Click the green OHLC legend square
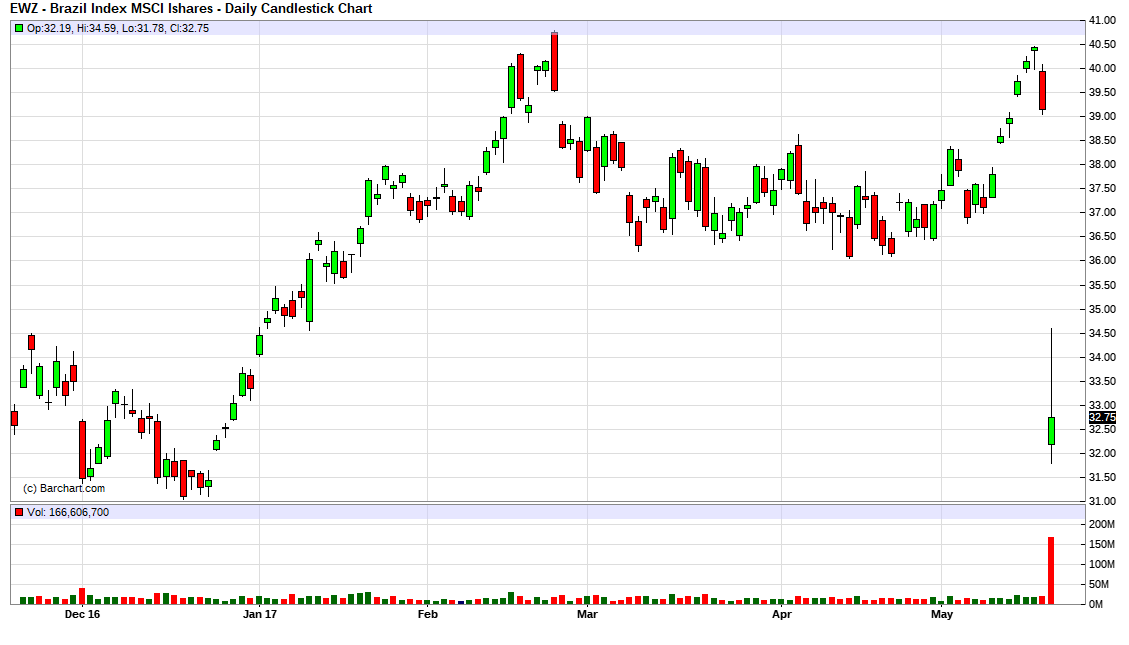Viewport: 1129px width, 645px height. coord(19,28)
